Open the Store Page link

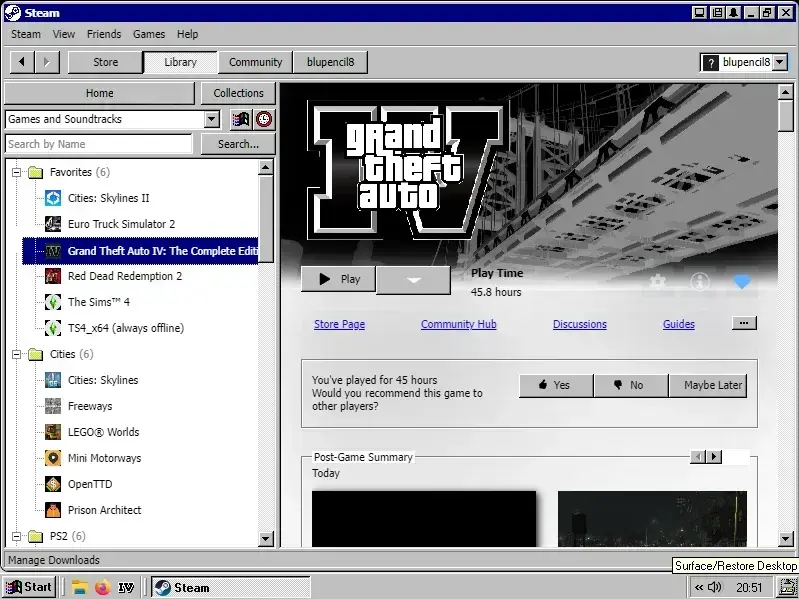tap(339, 324)
